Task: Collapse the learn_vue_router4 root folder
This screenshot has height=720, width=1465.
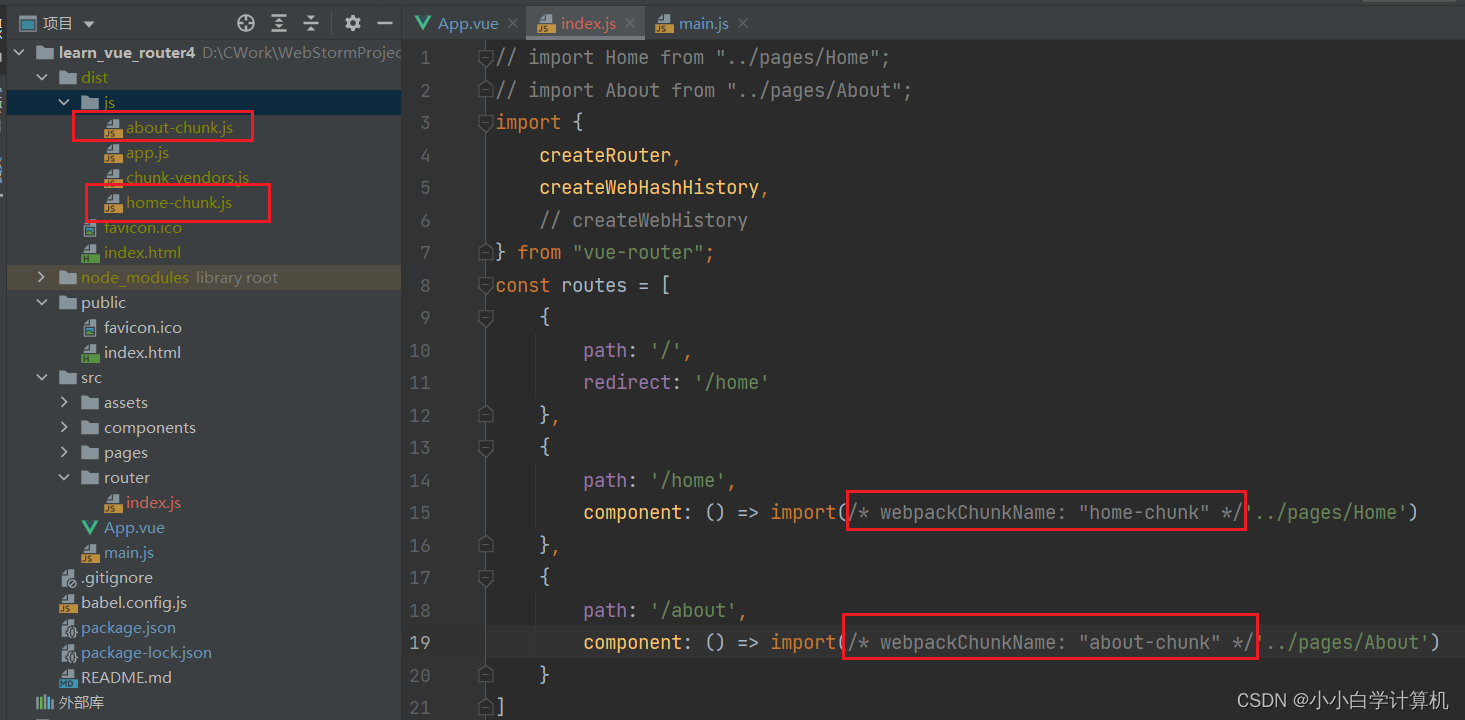Action: point(20,52)
